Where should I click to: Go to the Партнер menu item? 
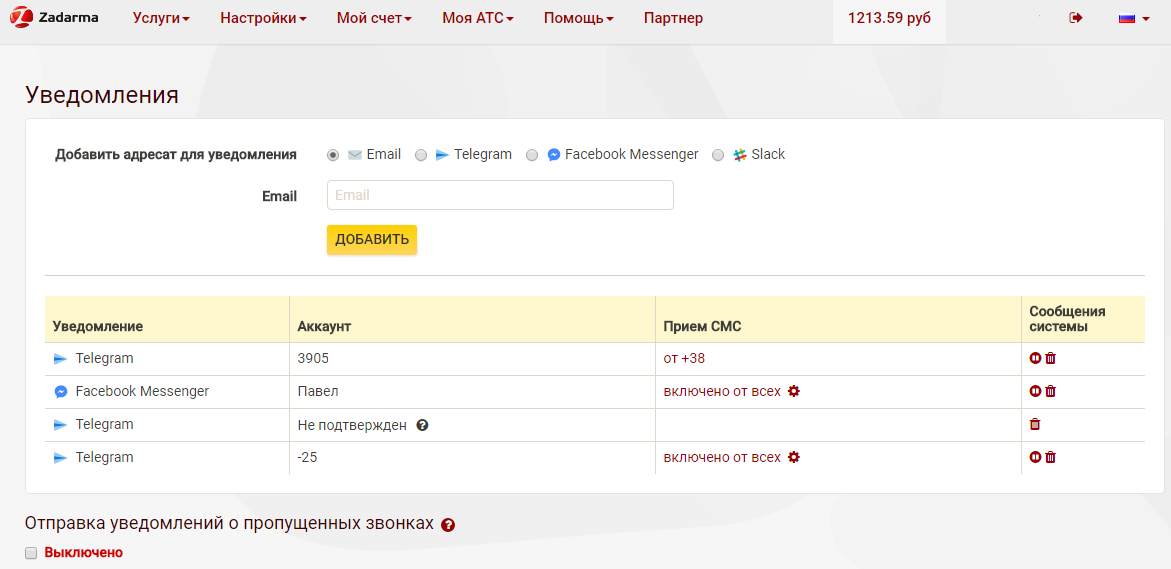[x=673, y=18]
